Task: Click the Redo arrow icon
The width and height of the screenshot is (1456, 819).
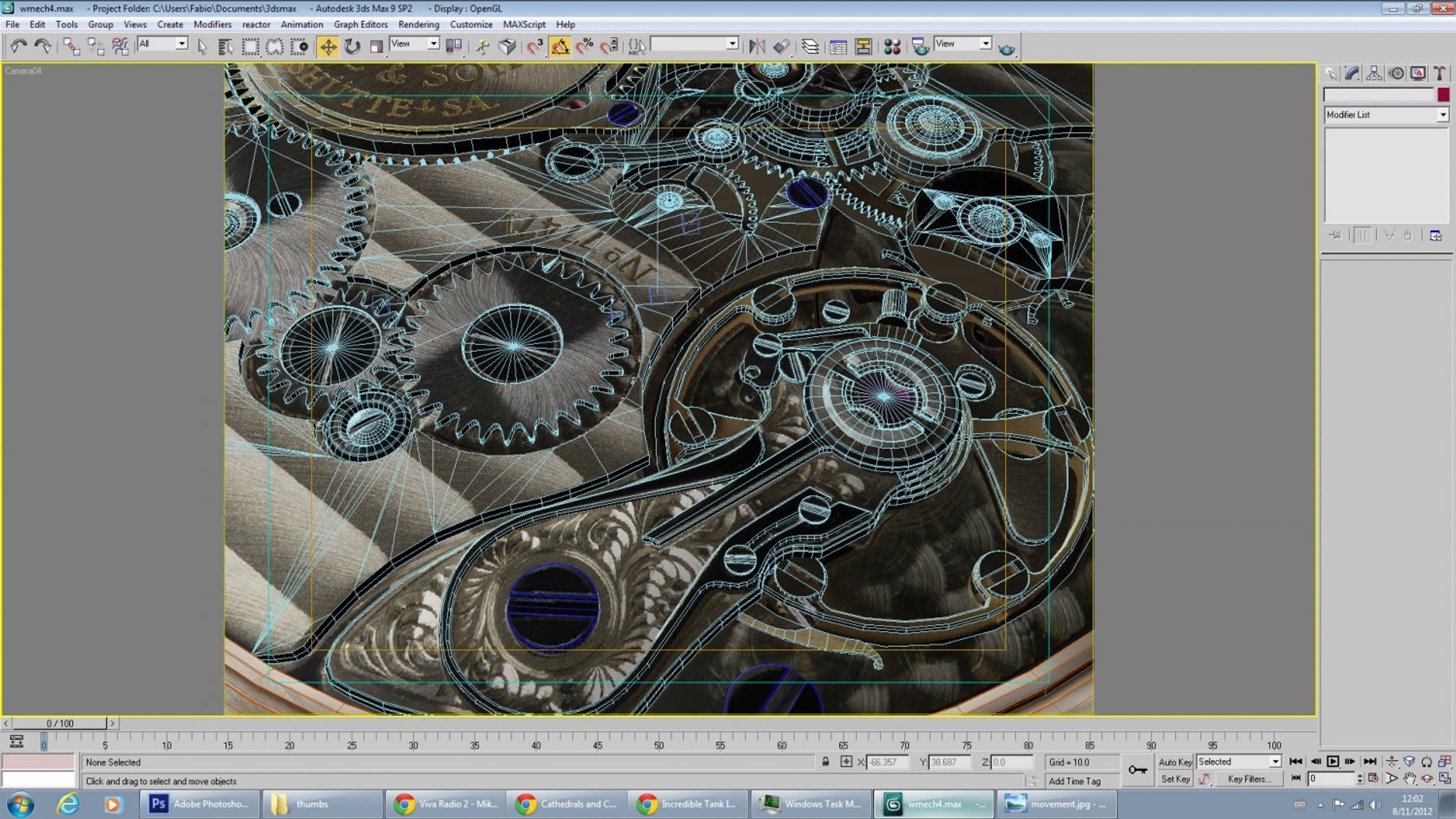Action: click(x=43, y=47)
